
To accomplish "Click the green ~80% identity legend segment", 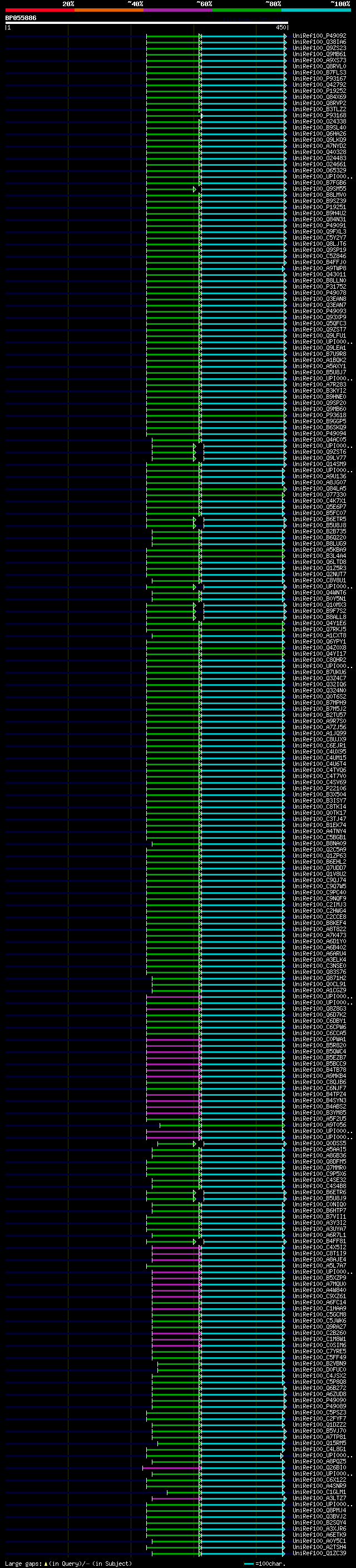I will [x=247, y=10].
